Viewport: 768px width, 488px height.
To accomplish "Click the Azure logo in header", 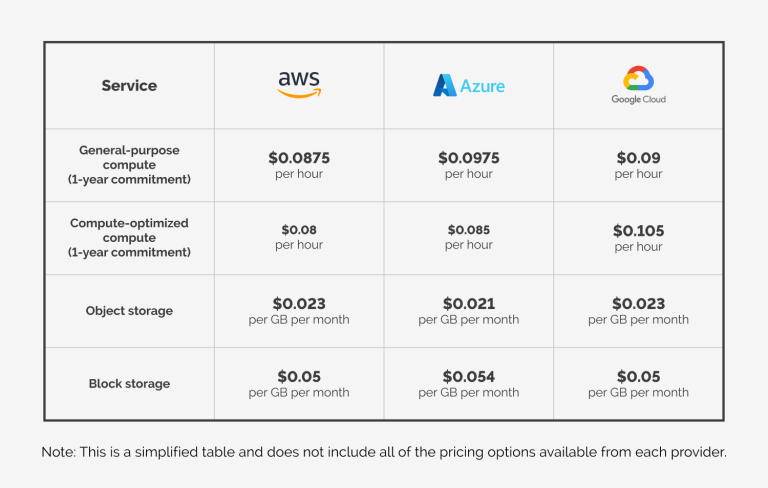I will 468,86.
